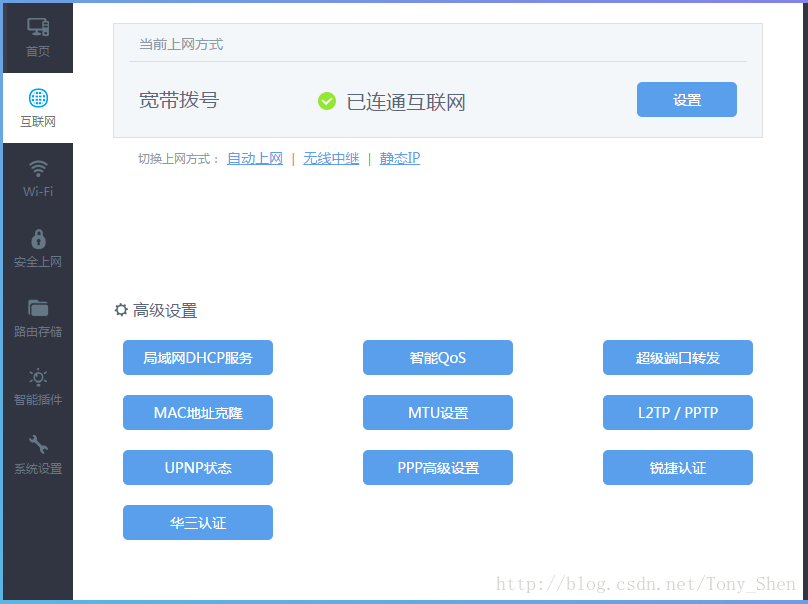Open the 首页 home icon in sidebar

[38, 27]
